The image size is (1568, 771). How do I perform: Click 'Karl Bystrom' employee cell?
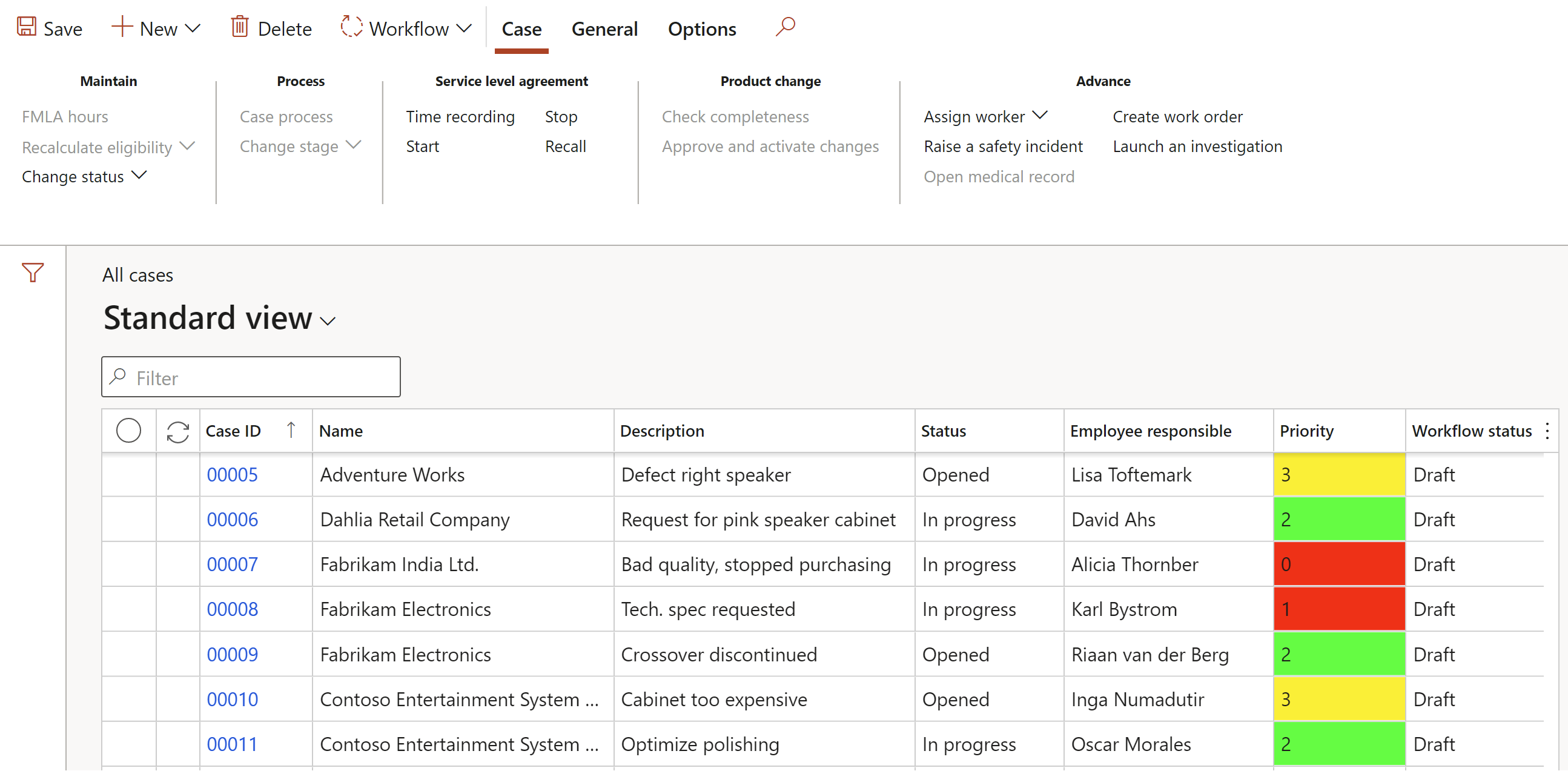tap(1169, 609)
